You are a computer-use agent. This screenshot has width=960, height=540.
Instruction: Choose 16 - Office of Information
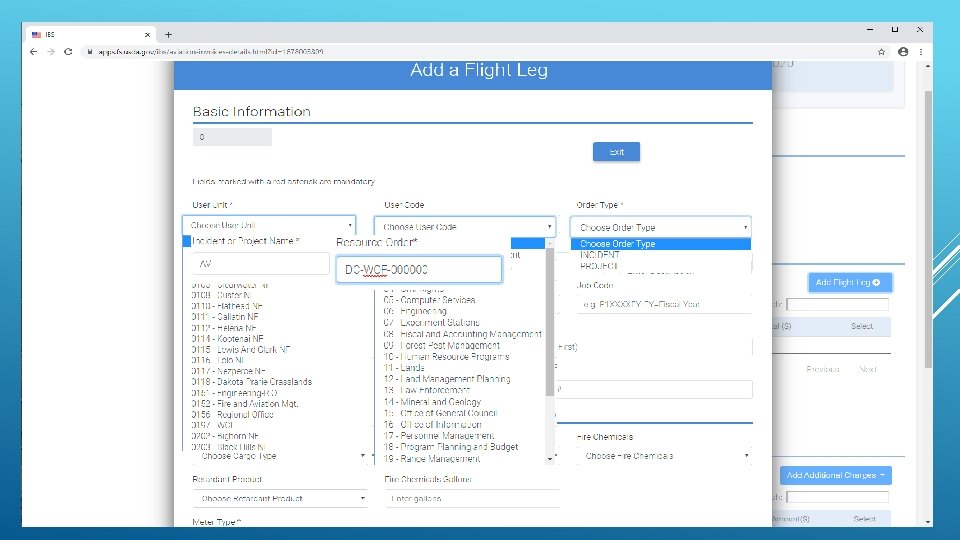click(433, 424)
